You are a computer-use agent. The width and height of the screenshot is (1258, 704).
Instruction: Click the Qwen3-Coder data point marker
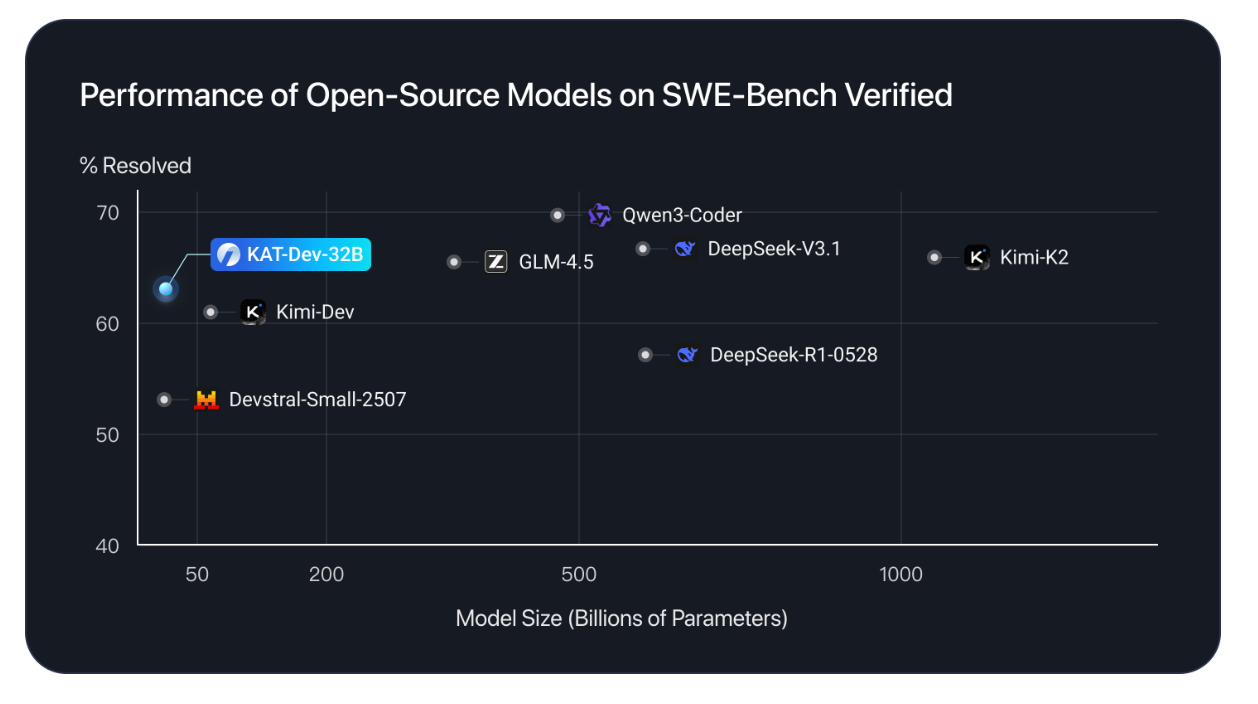(x=558, y=215)
